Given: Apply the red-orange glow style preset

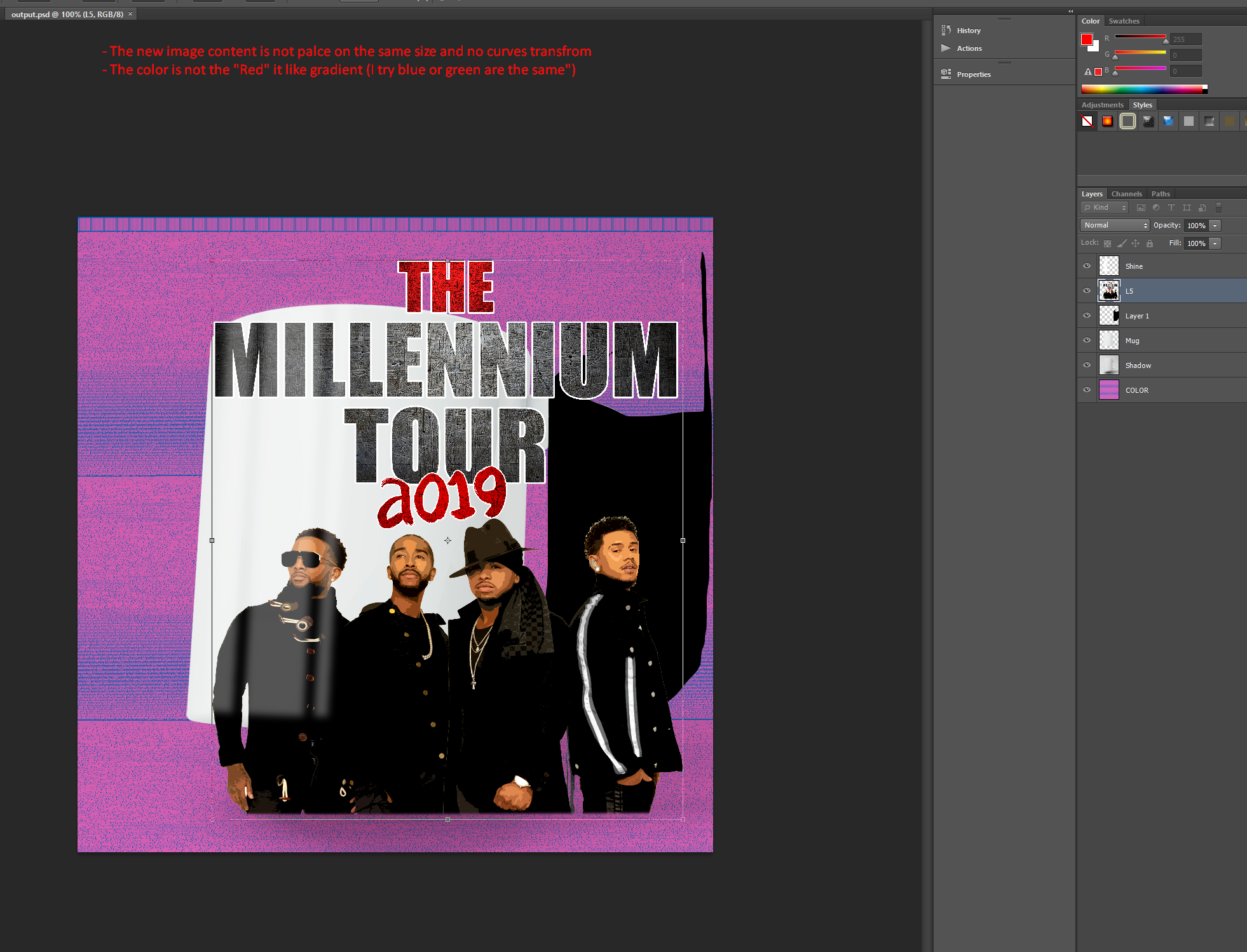Looking at the screenshot, I should coord(1108,121).
